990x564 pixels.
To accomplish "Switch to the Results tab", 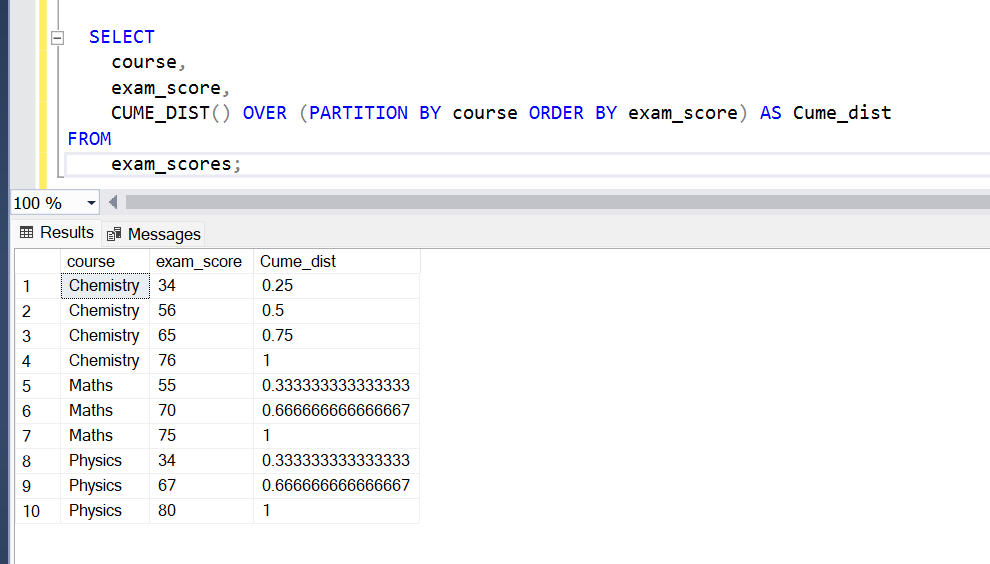I will click(57, 233).
